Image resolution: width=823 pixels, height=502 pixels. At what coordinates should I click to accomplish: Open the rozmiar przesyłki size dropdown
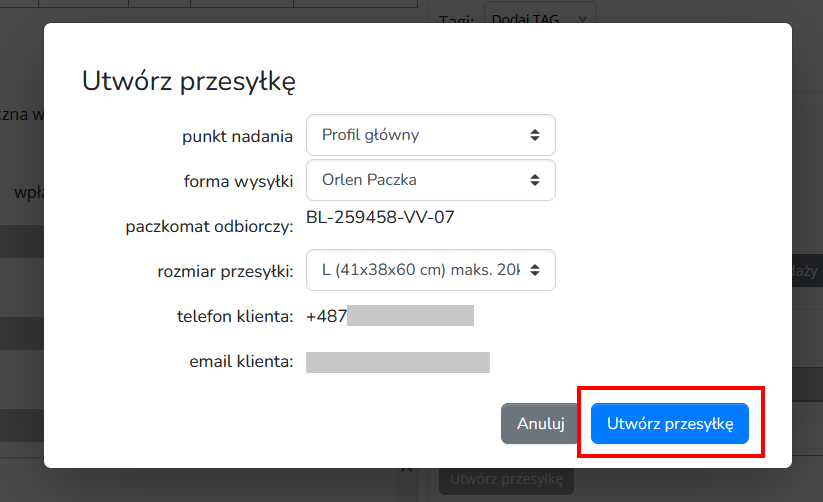tap(430, 270)
